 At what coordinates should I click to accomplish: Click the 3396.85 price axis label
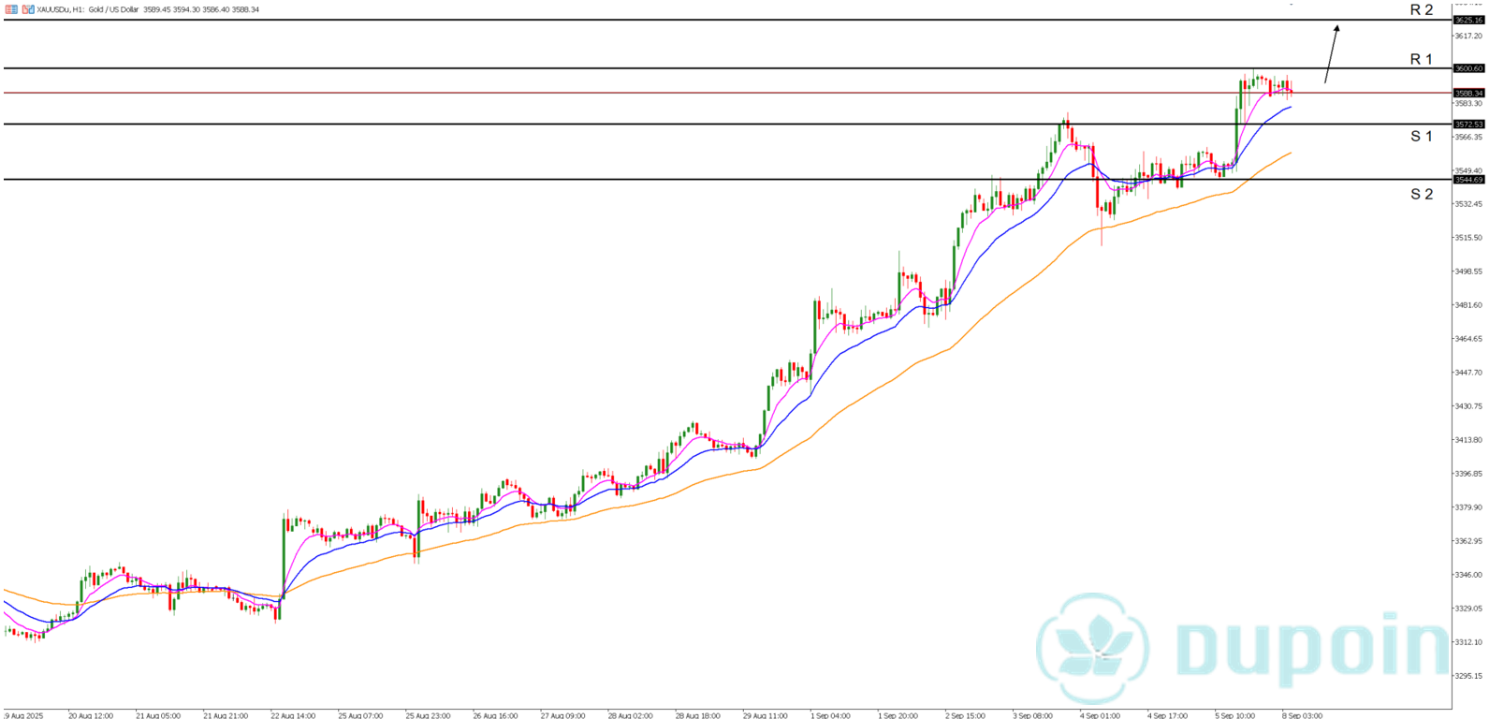point(1468,474)
